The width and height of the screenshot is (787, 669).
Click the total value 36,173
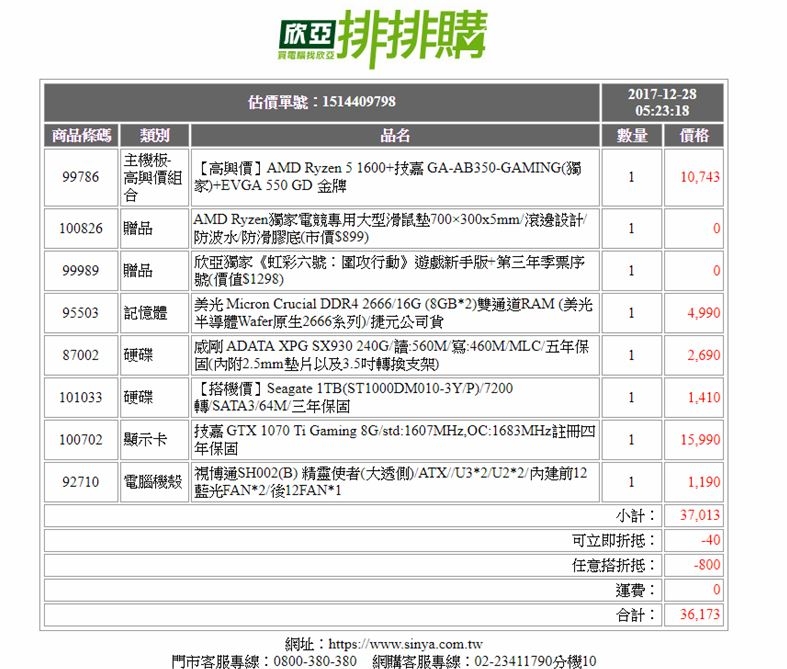coord(700,615)
